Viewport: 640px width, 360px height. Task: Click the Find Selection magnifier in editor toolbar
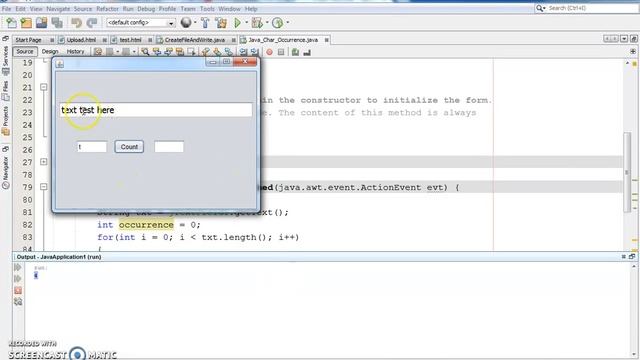tap(145, 52)
